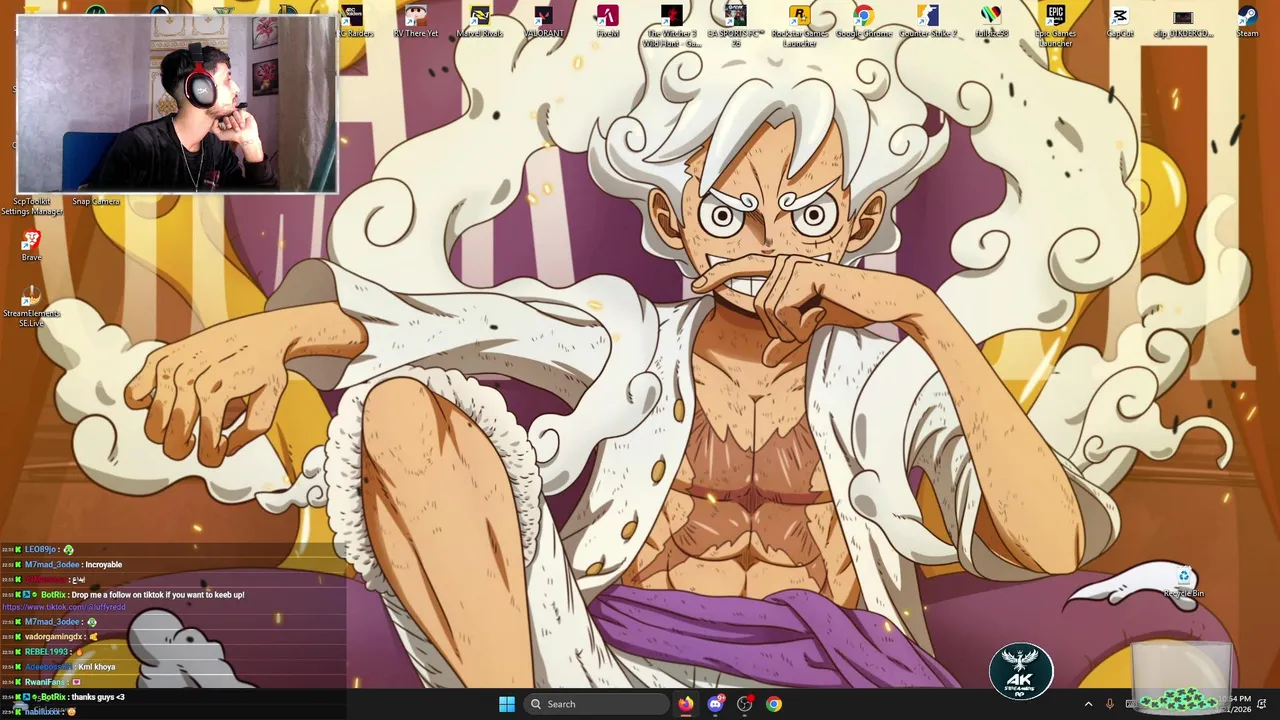Open The Witcher 3 Wild Hunt shortcut

(671, 26)
